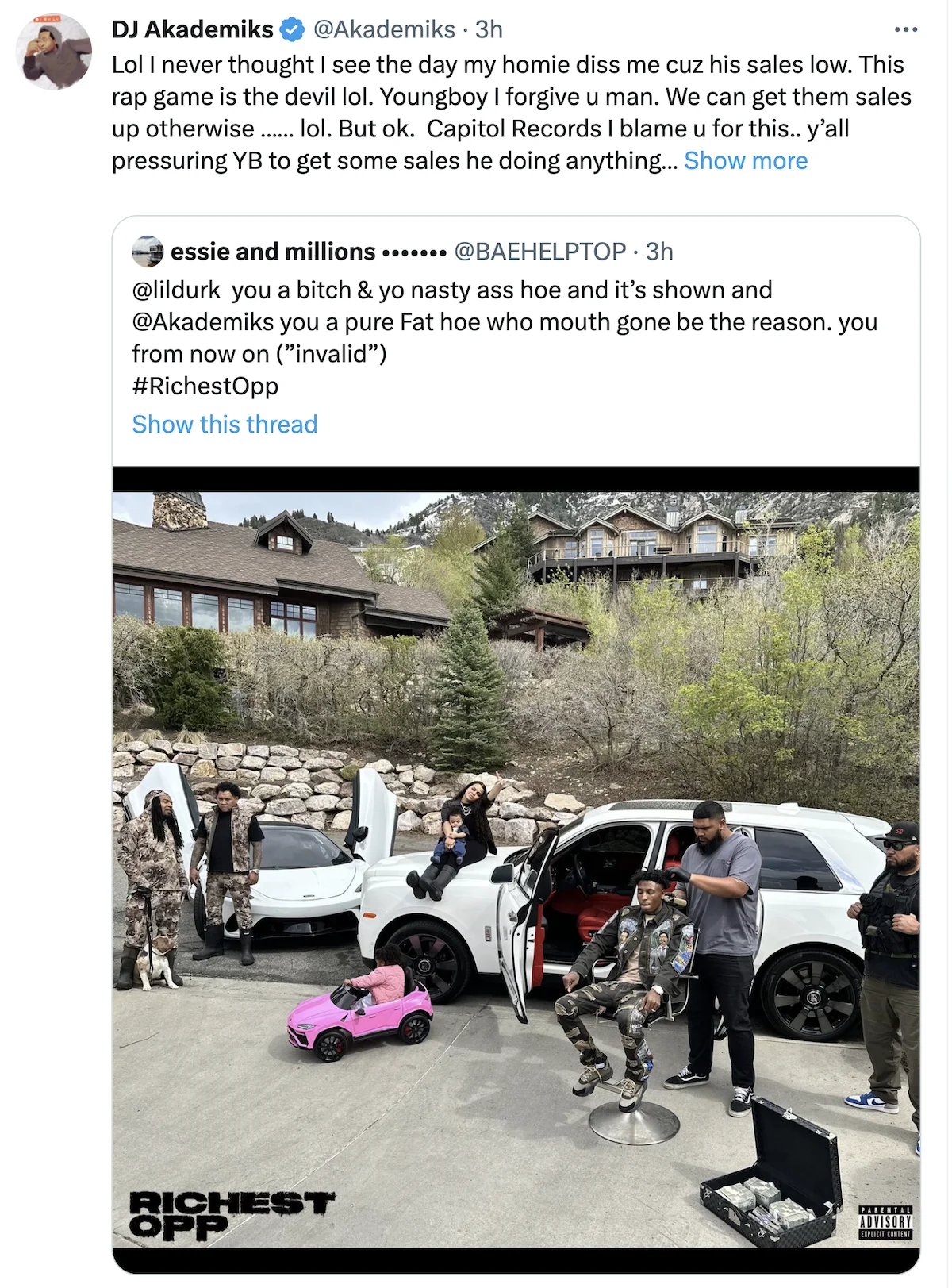The width and height of the screenshot is (952, 1288).
Task: Click the Parental Advisory label on image
Action: pos(885,1223)
